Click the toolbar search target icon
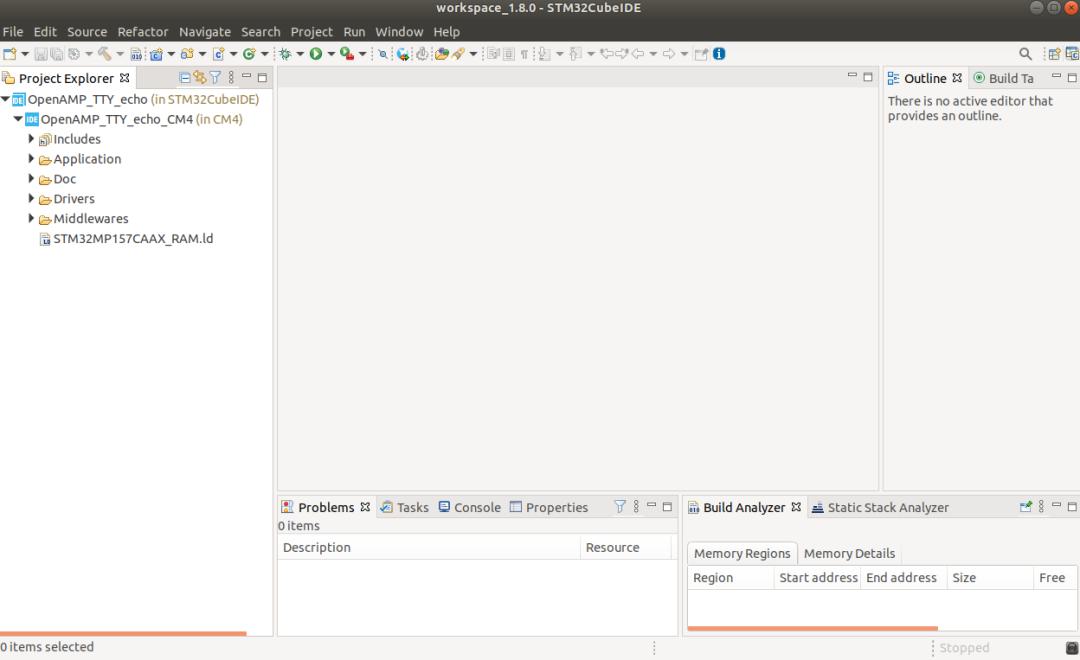The width and height of the screenshot is (1080, 660). pos(383,54)
